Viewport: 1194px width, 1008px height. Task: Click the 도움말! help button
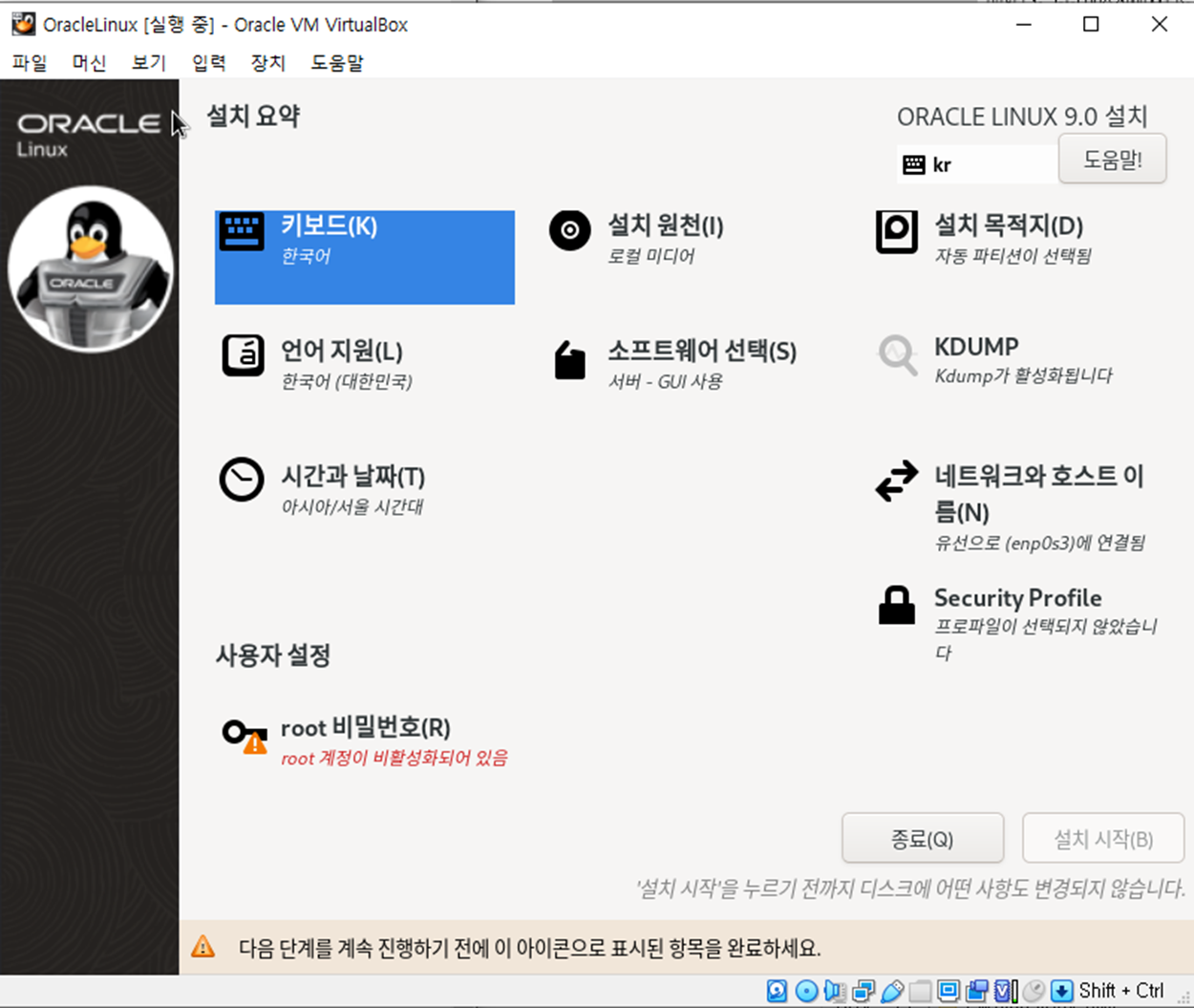(x=1113, y=159)
